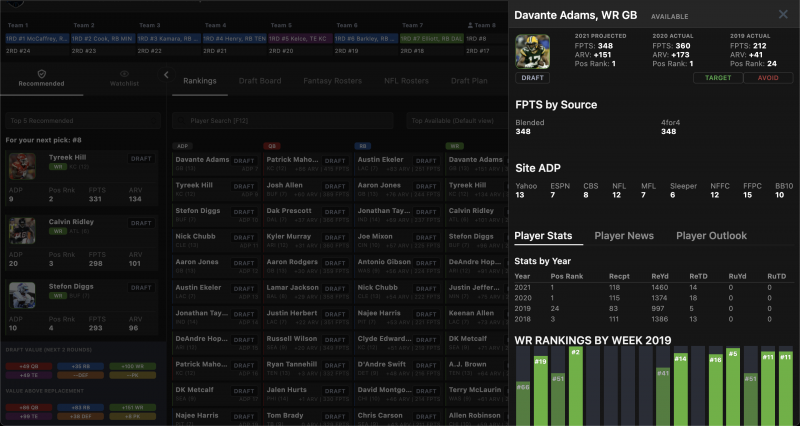Draft Austin Ekeler in RB column
Image resolution: width=800 pixels, height=426 pixels.
click(426, 161)
